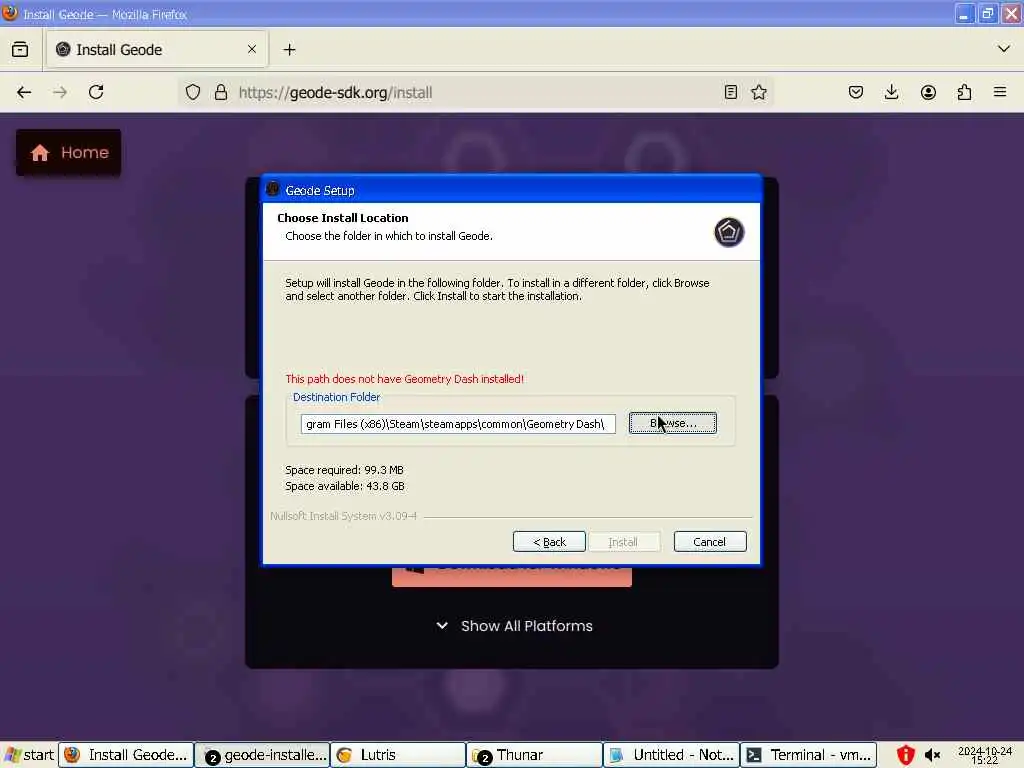Screen dimensions: 1024x768
Task: Click the Firefox forward arrow
Action: 60,92
